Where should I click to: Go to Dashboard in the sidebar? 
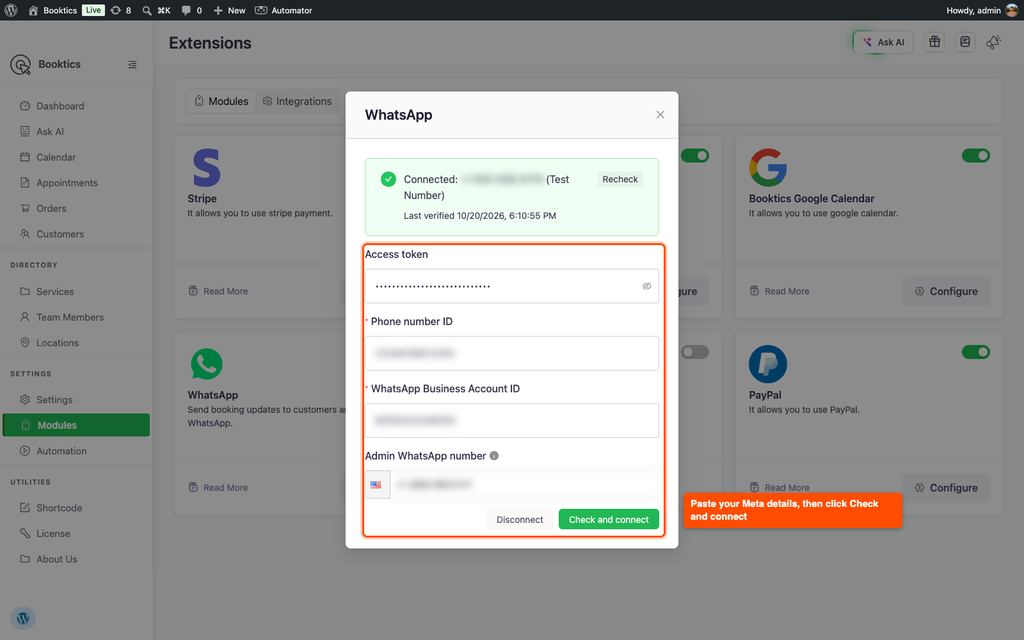click(x=60, y=106)
